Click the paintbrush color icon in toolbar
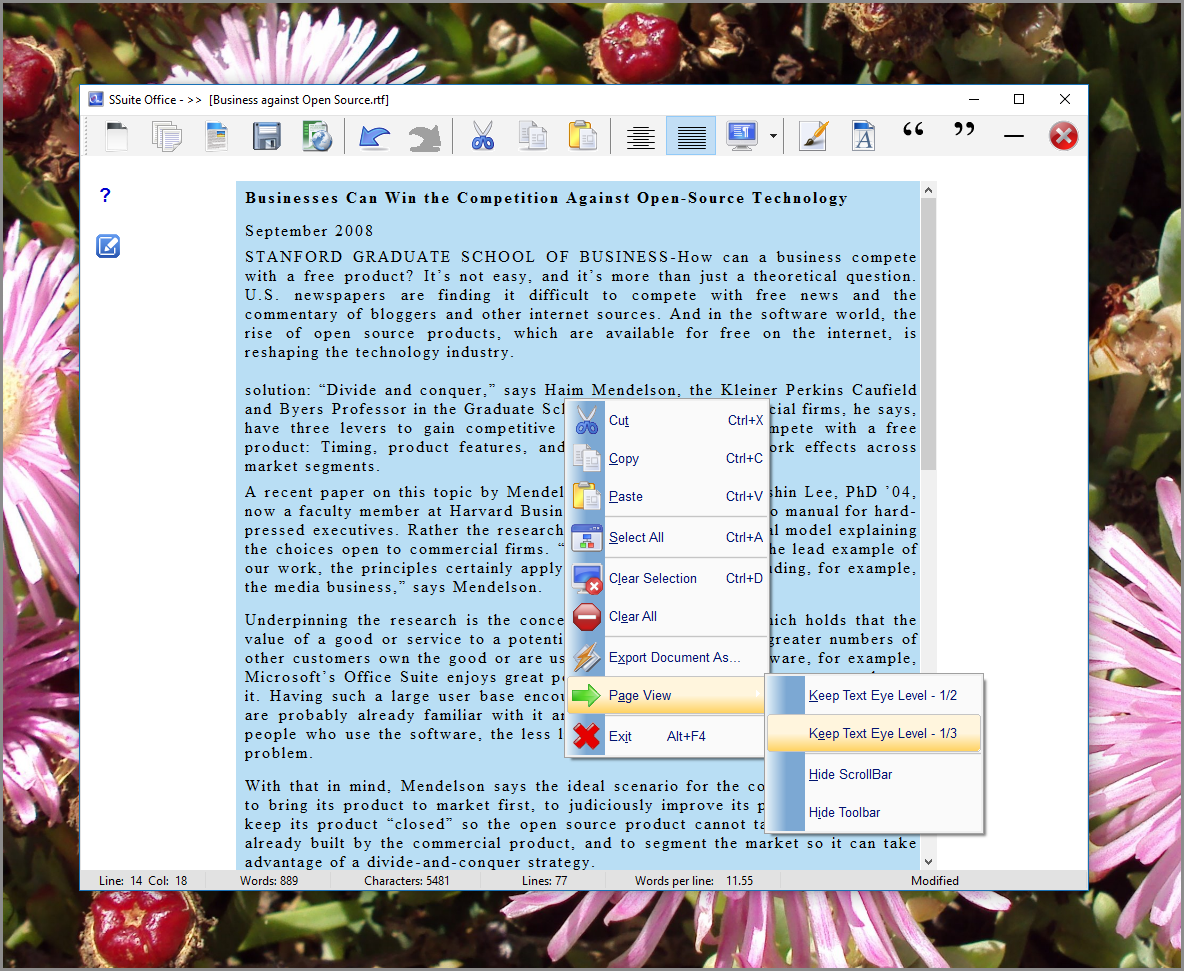 click(x=814, y=136)
